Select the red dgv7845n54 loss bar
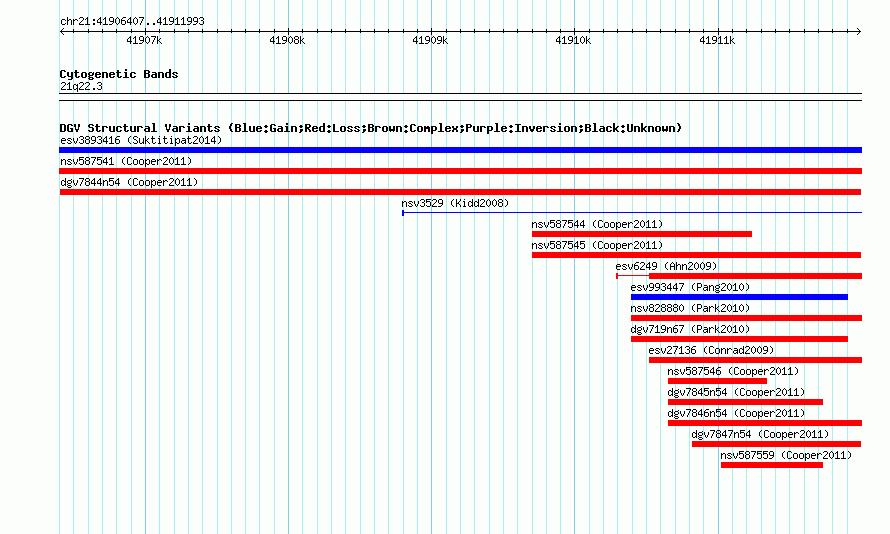 (745, 402)
